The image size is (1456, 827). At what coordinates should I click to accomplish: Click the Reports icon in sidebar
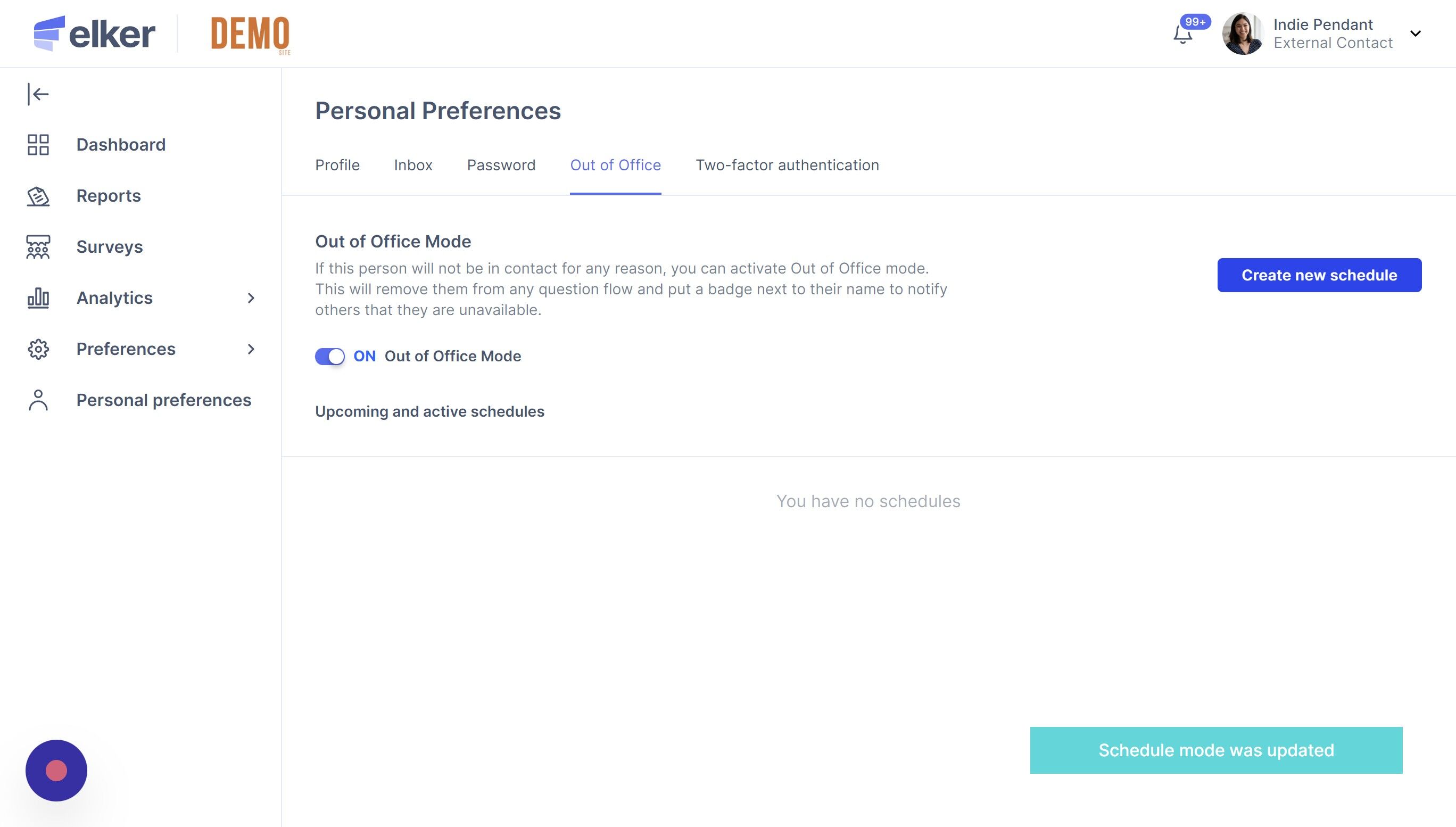[x=38, y=196]
